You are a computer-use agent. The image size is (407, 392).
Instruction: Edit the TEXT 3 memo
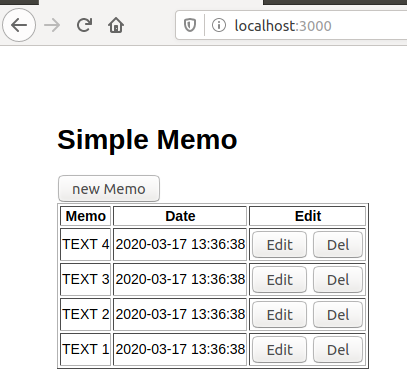point(279,280)
